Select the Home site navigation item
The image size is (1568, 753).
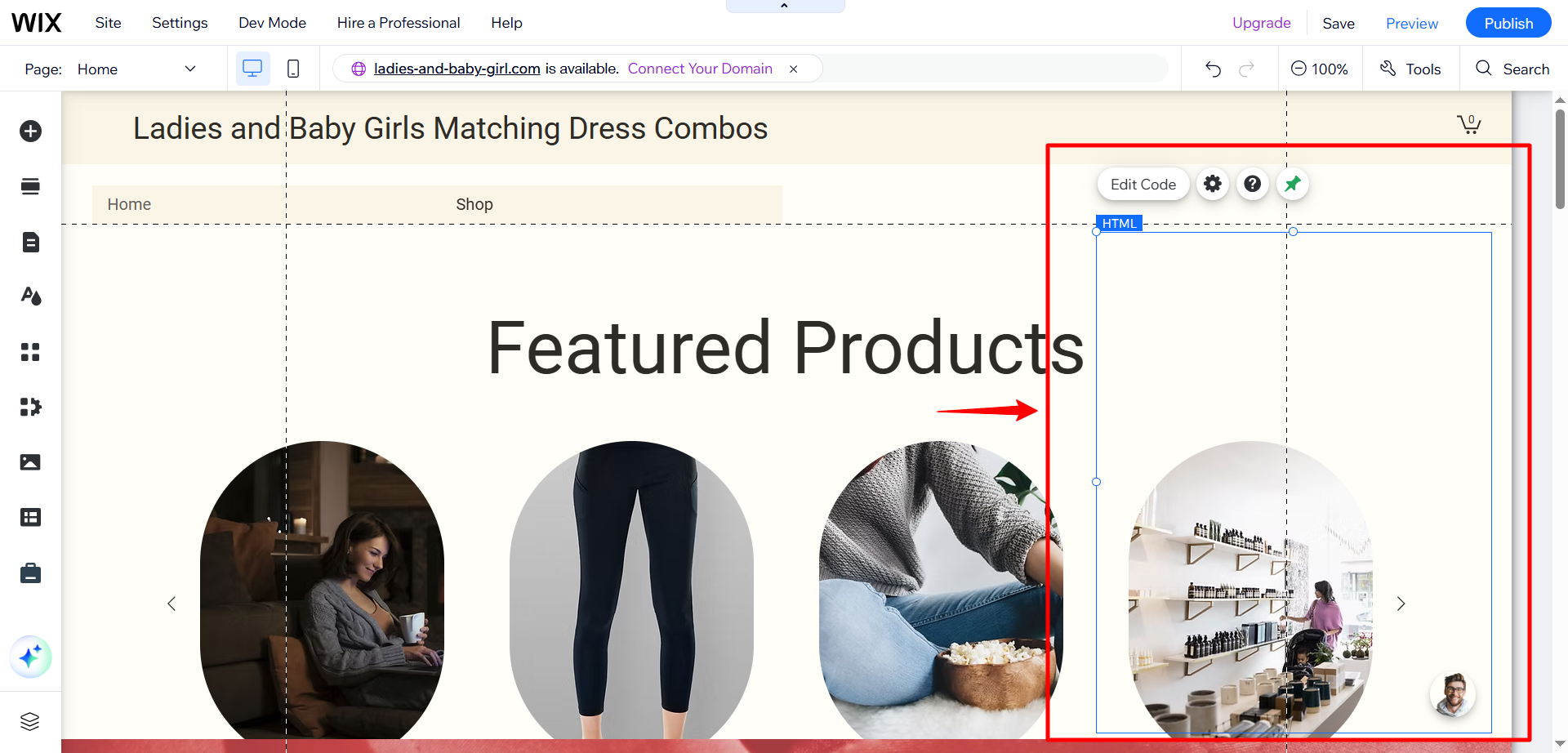(x=129, y=204)
